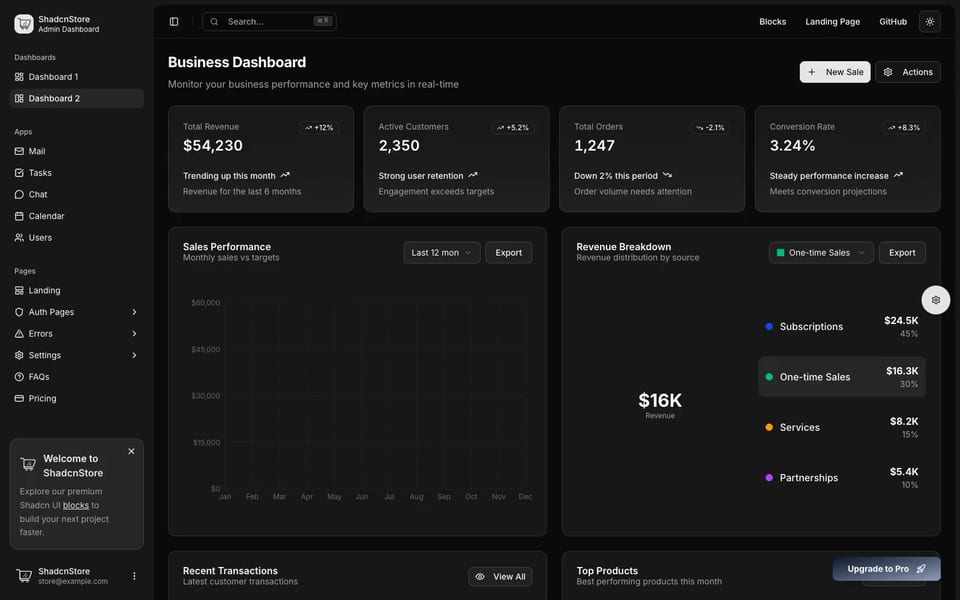Export the Revenue Breakdown data

902,252
